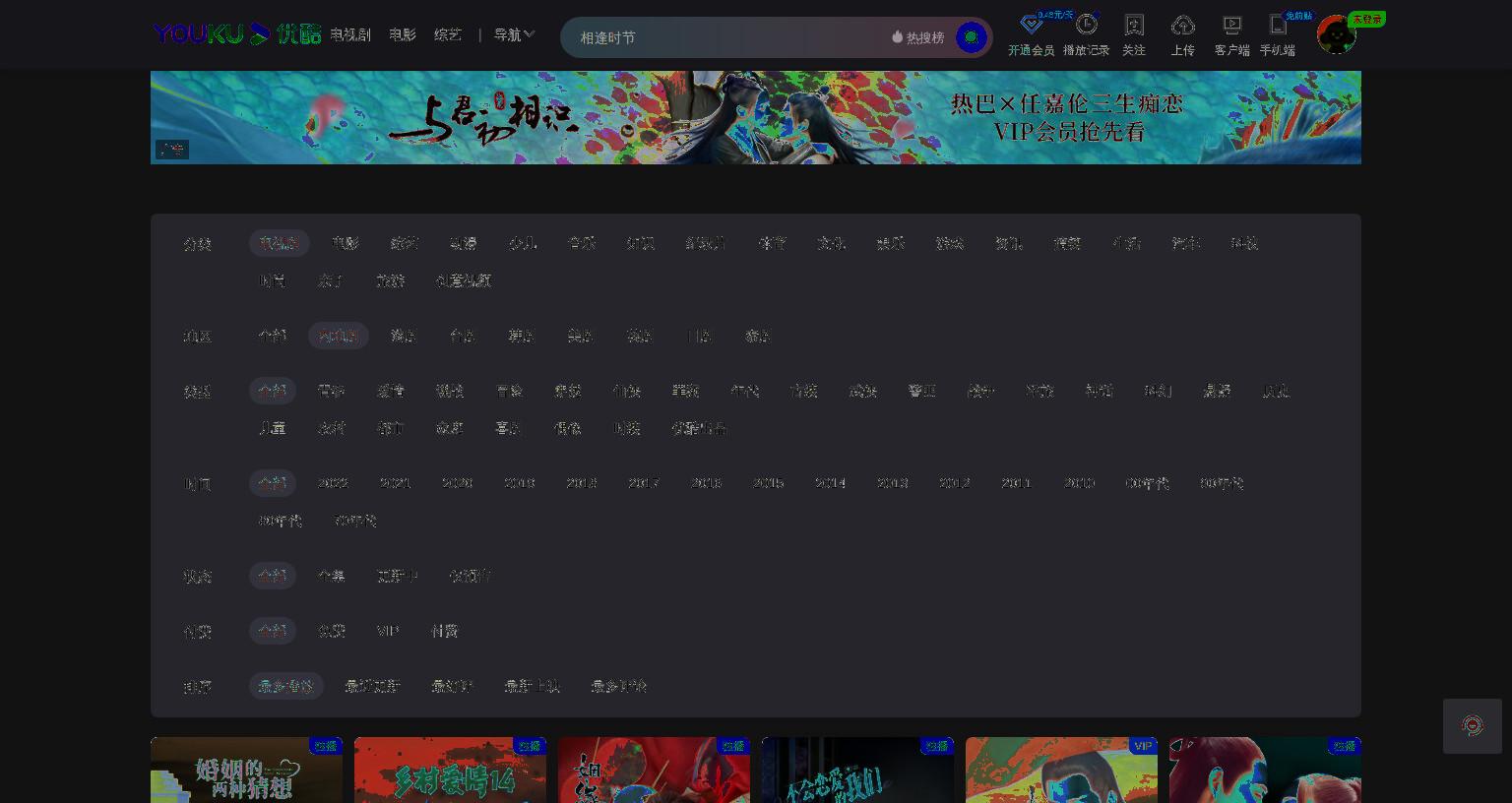Expand the 导航 dropdown menu

(514, 34)
